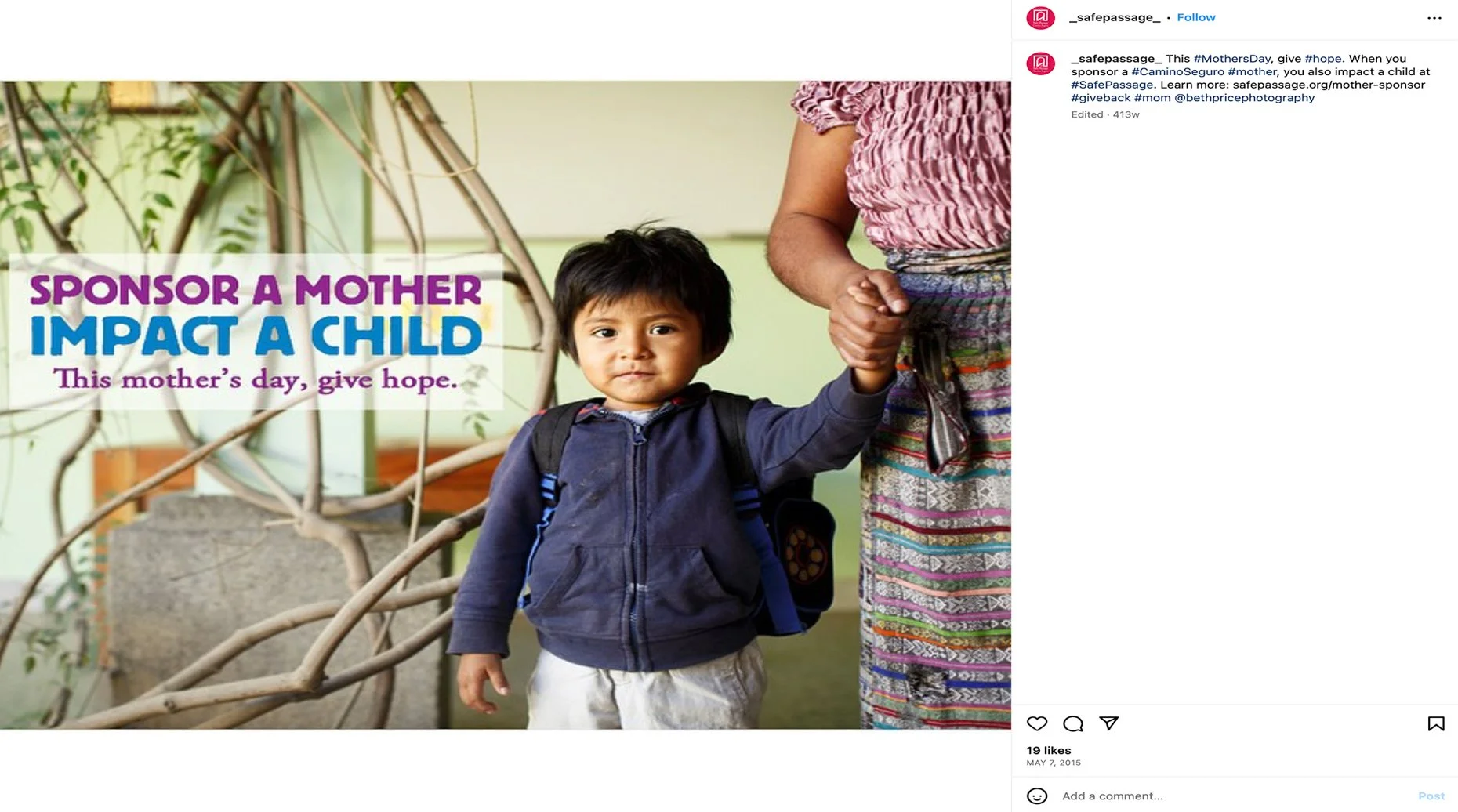
Task: Open the Sponsor a Mother post image
Action: 506,405
